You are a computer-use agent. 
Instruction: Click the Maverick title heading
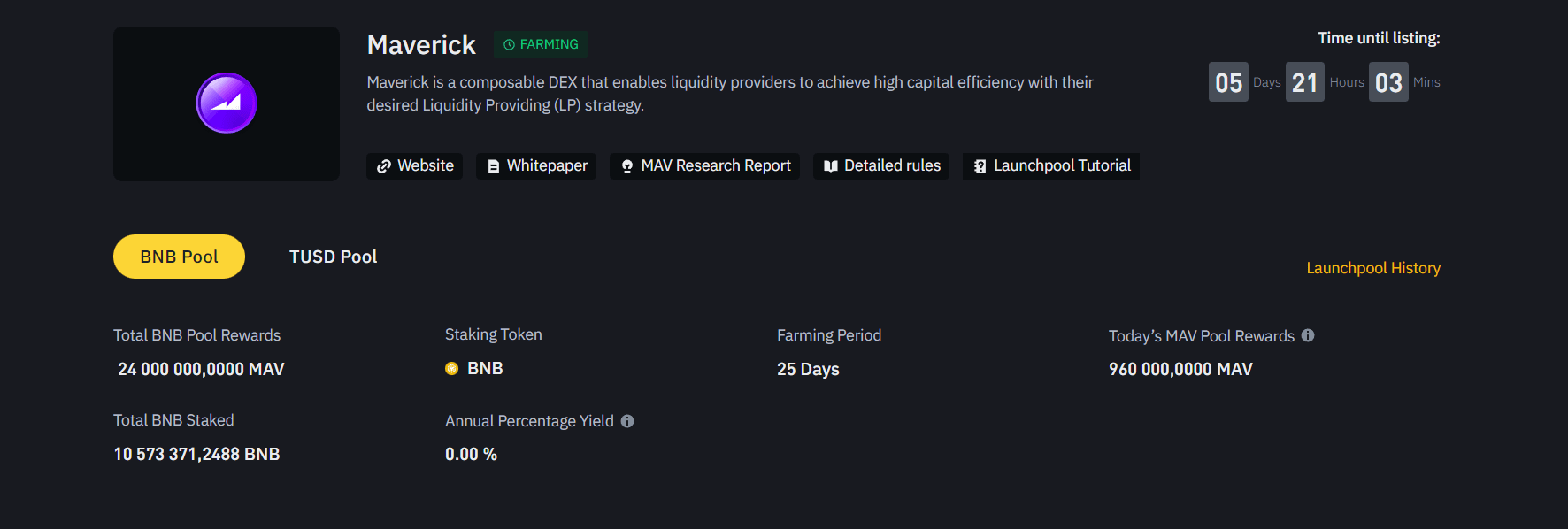(421, 45)
